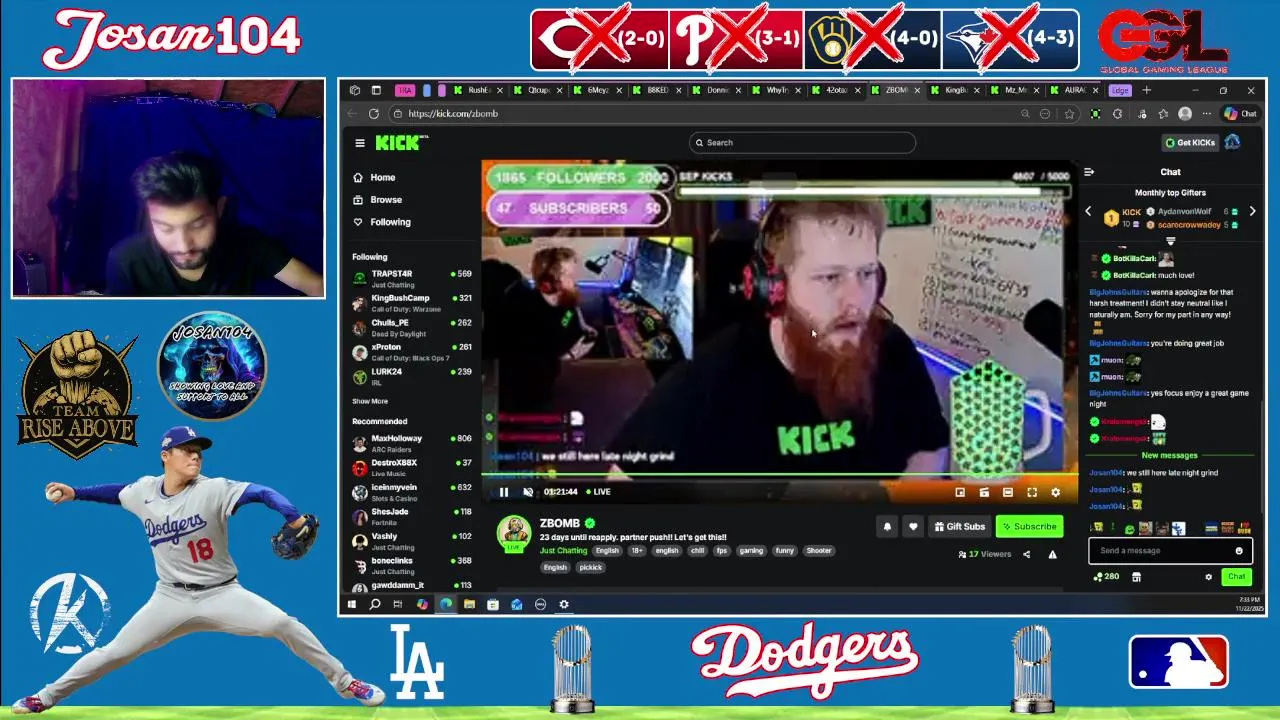Open Windows taskbar search
This screenshot has width=1280, height=720.
click(x=375, y=604)
